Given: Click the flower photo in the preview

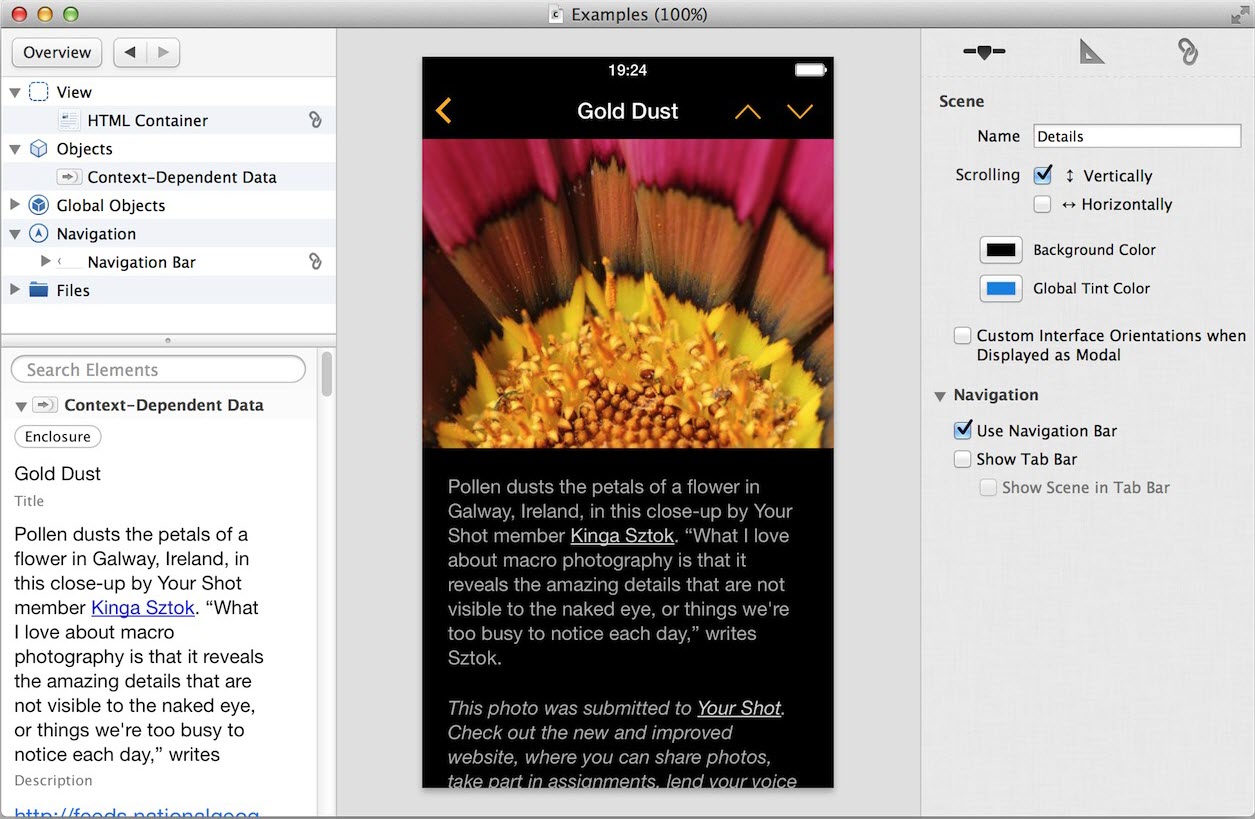Looking at the screenshot, I should 628,293.
